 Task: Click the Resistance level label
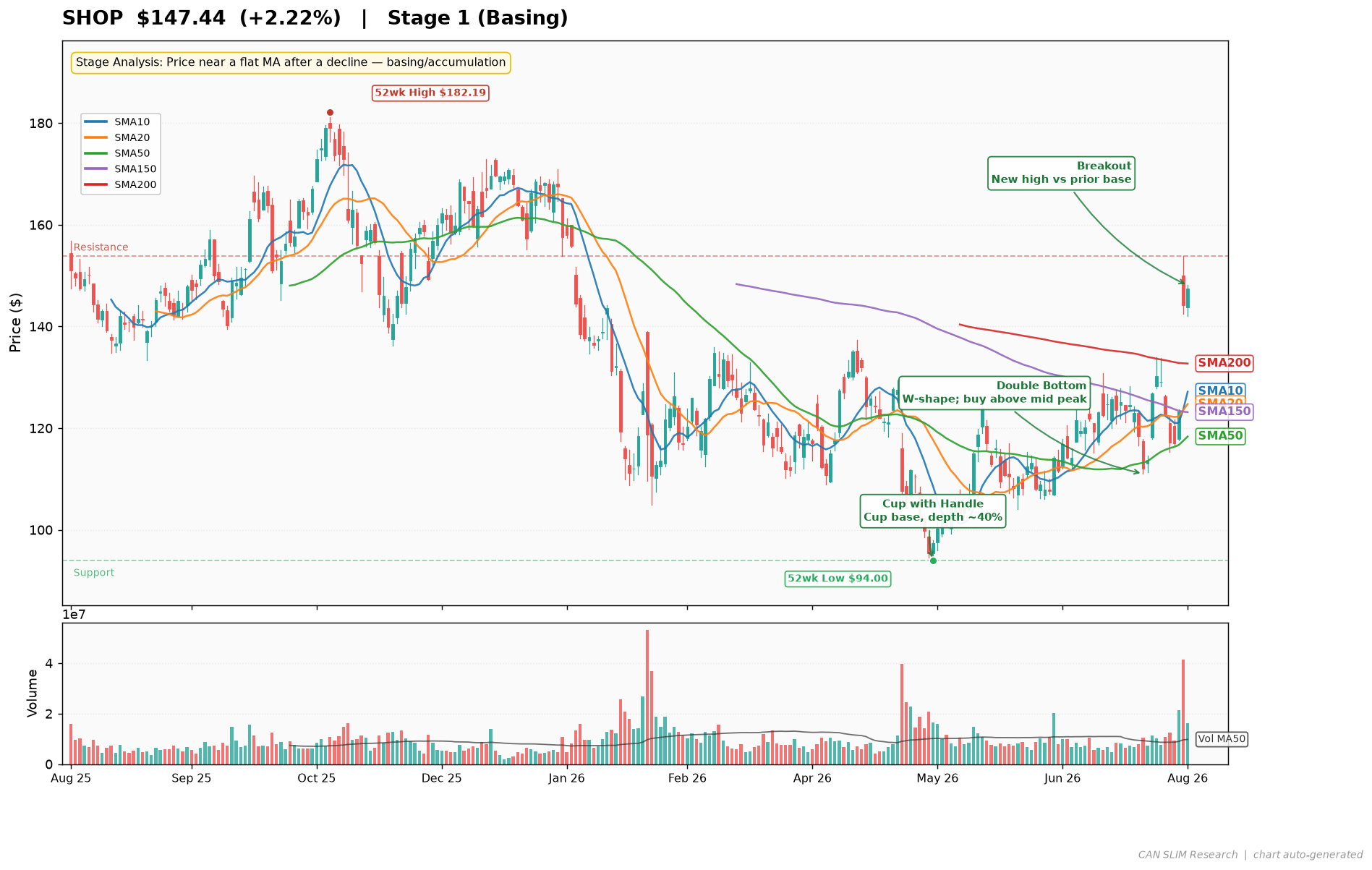pyautogui.click(x=101, y=247)
